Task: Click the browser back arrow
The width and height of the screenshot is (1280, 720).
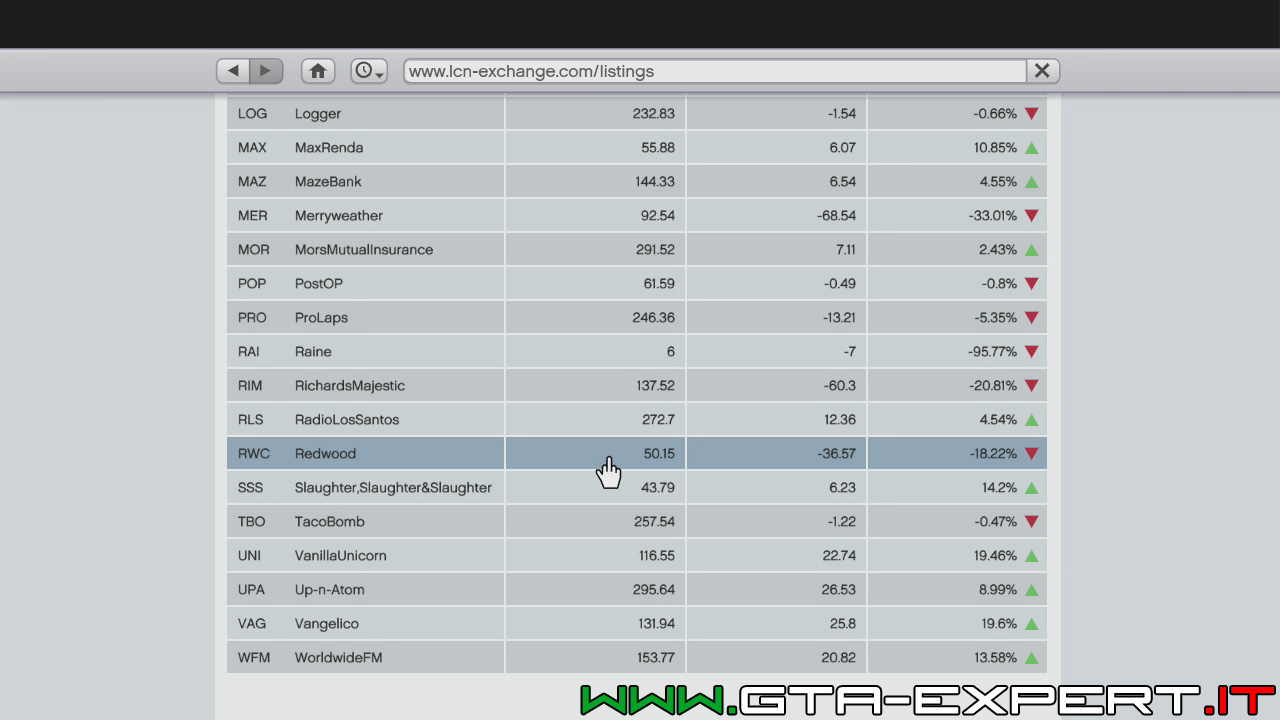Action: (233, 71)
